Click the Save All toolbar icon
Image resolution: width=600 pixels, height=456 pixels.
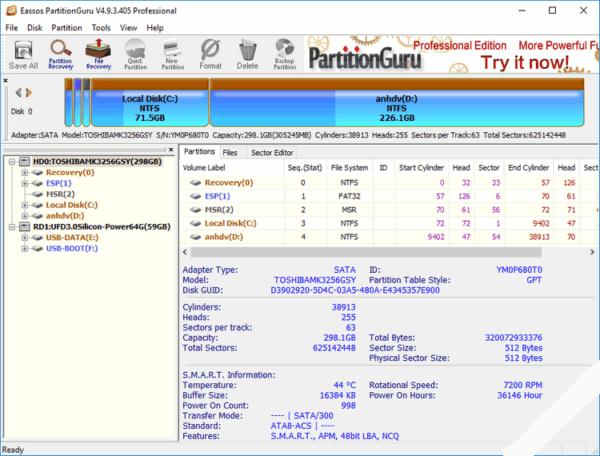[x=23, y=54]
